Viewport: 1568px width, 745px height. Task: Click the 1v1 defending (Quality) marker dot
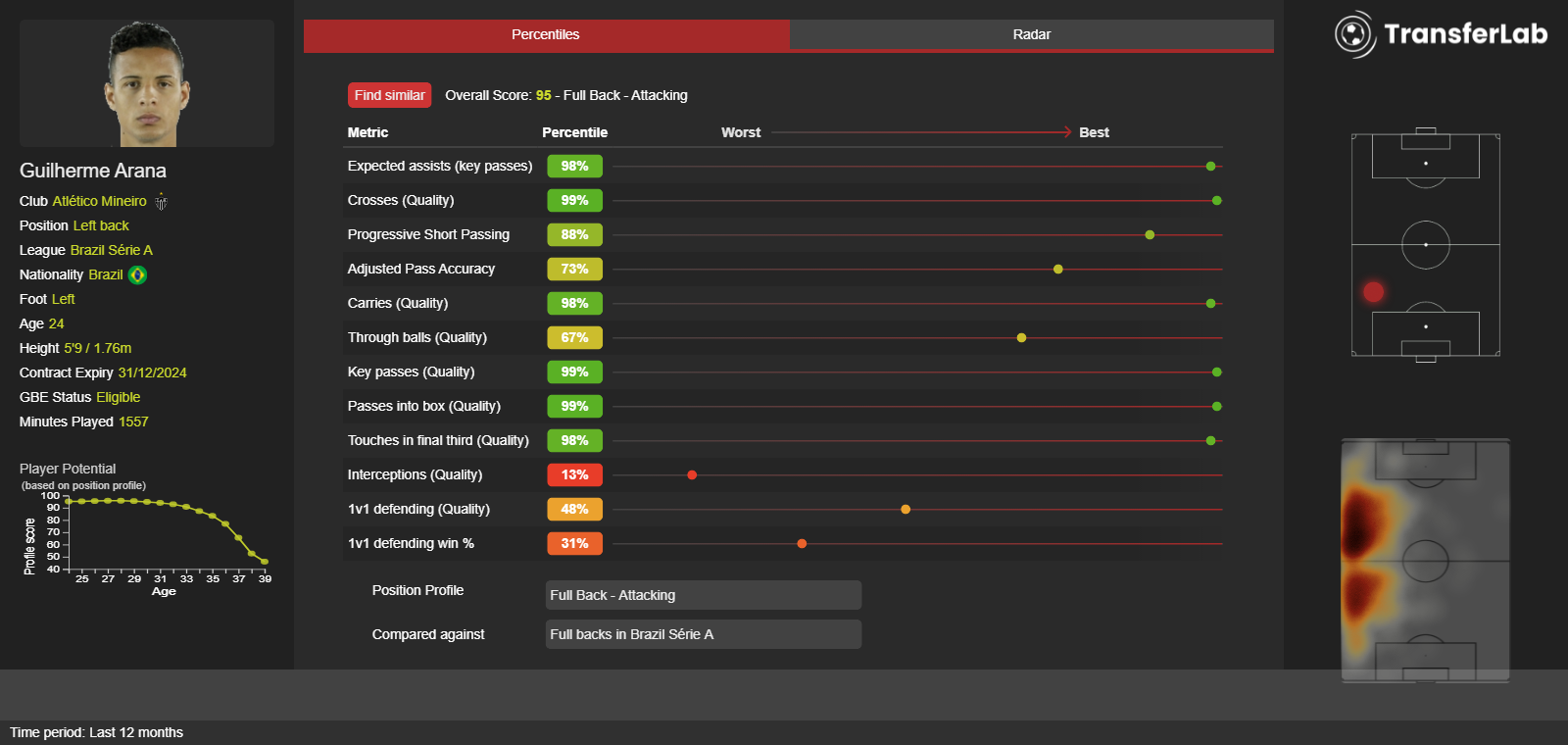[x=906, y=510]
